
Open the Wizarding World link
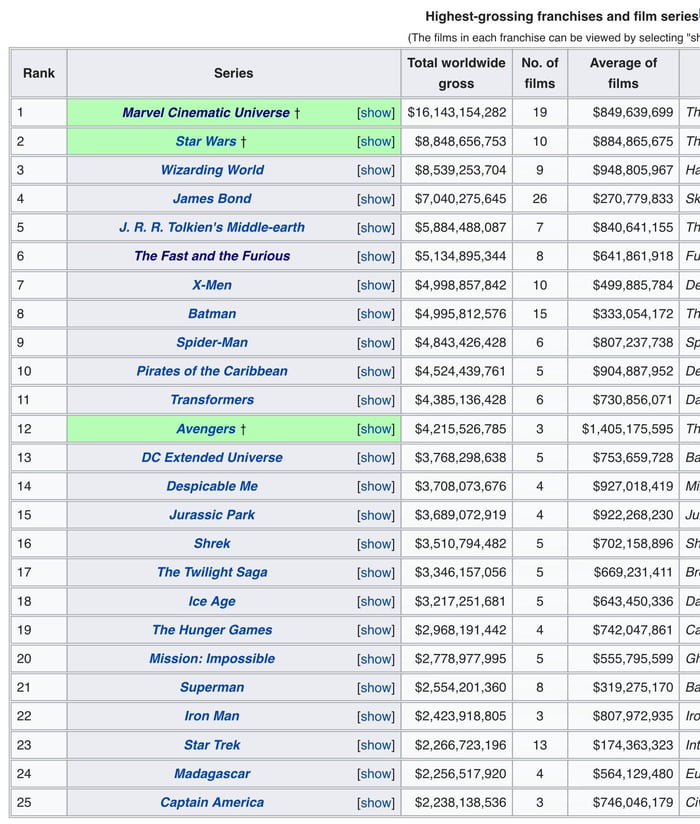click(x=212, y=170)
